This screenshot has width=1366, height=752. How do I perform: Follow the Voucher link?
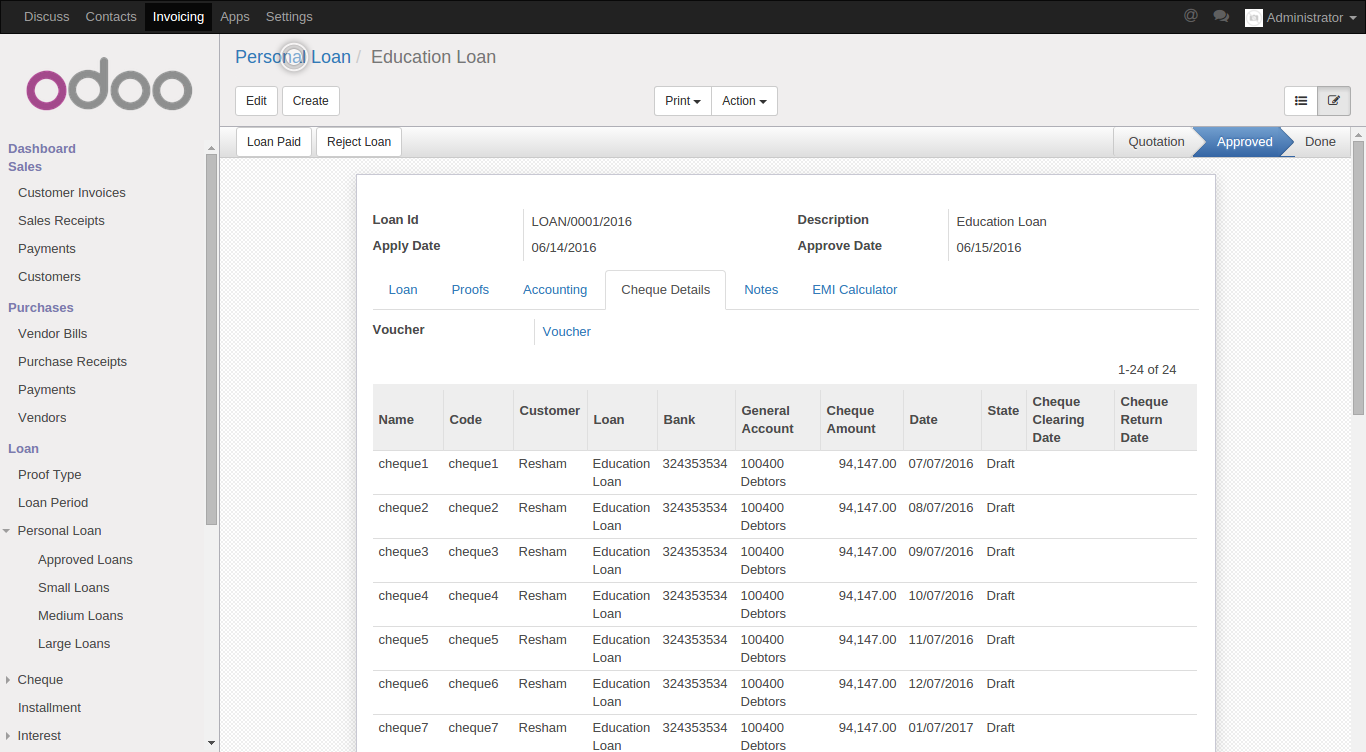[567, 332]
